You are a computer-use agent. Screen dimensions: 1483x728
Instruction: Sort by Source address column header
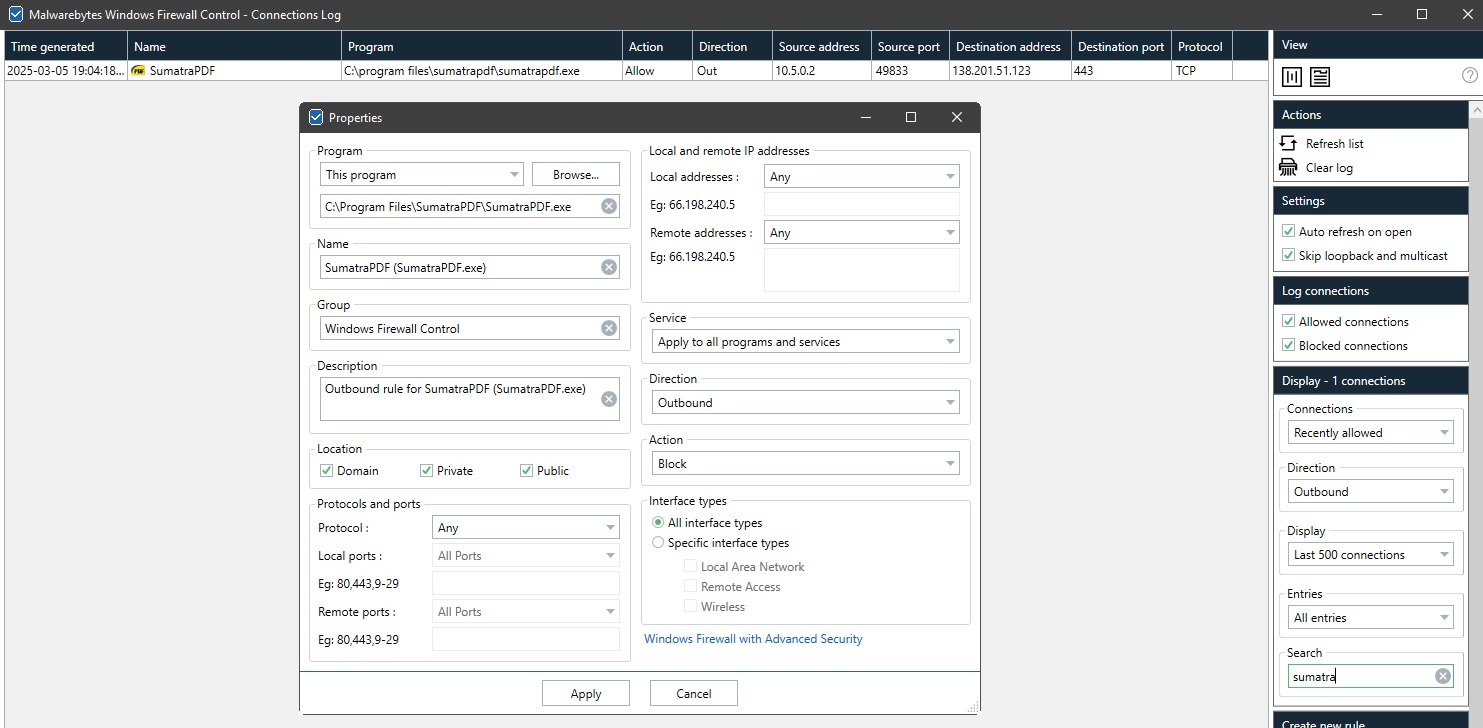click(821, 46)
